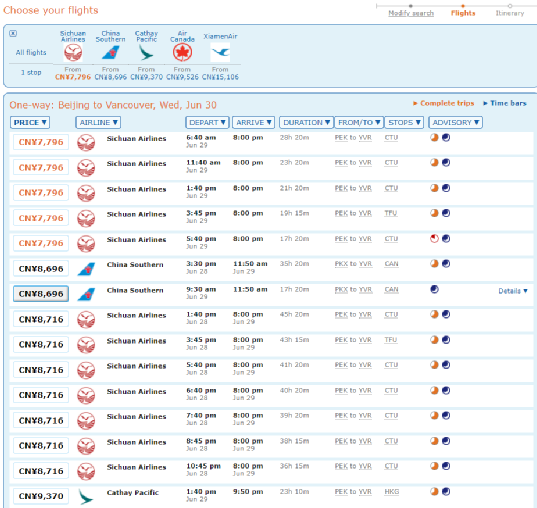Click the blue advisory icon on the 9:30 am China Southern flight

coord(434,289)
